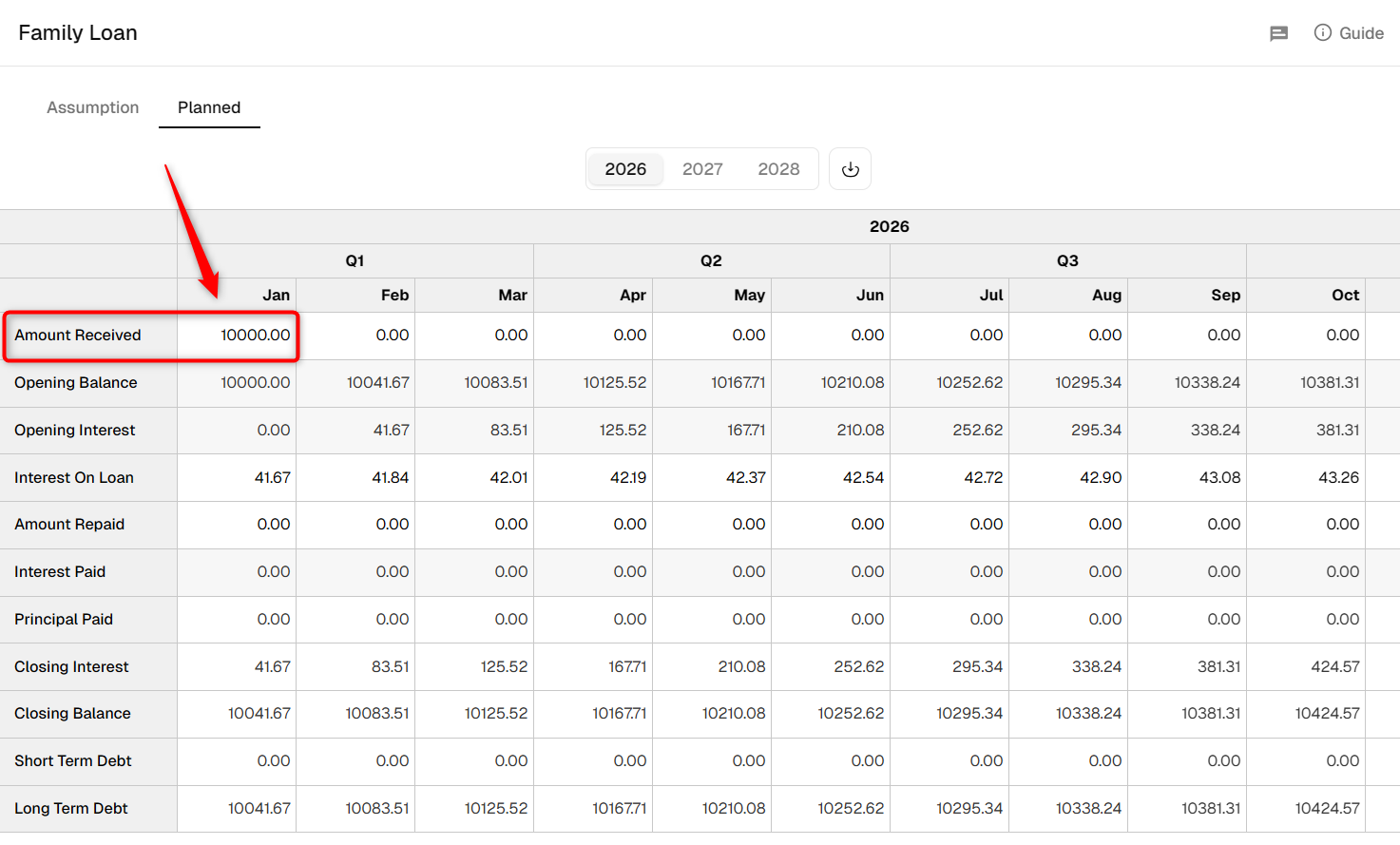The width and height of the screenshot is (1400, 845).
Task: Download the planned table data
Action: tap(851, 169)
